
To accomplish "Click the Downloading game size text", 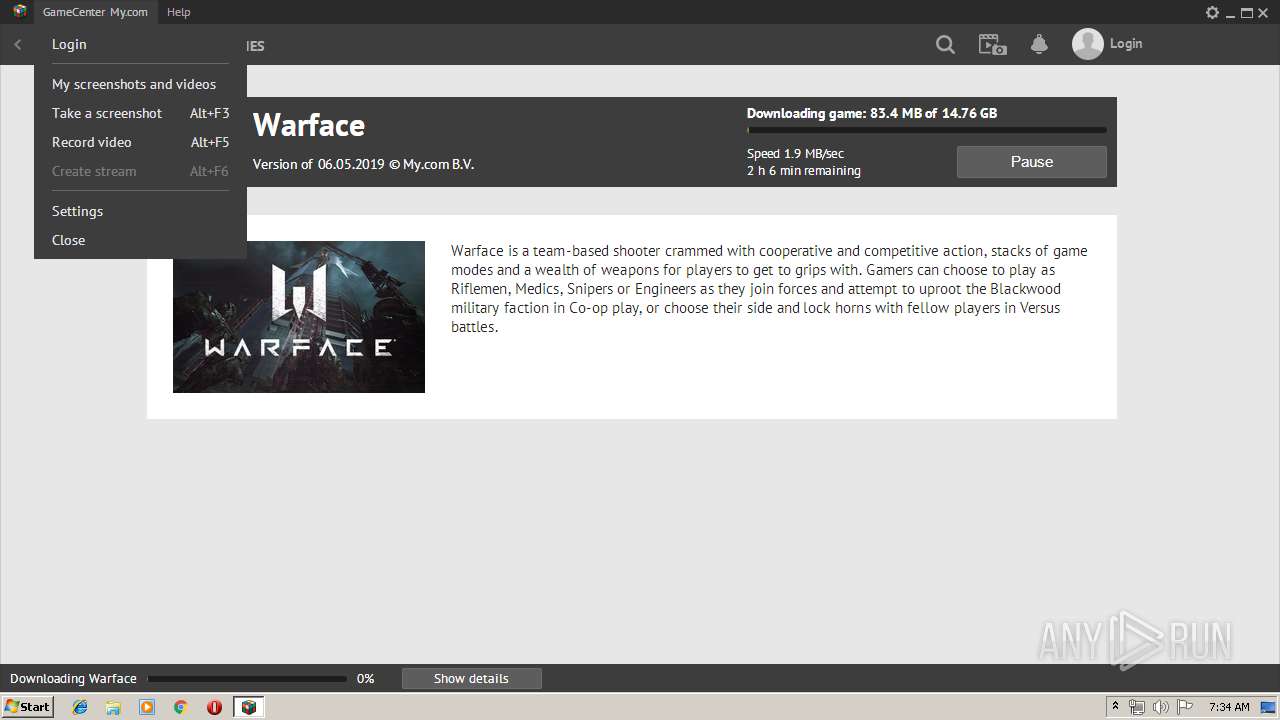I will pos(872,113).
